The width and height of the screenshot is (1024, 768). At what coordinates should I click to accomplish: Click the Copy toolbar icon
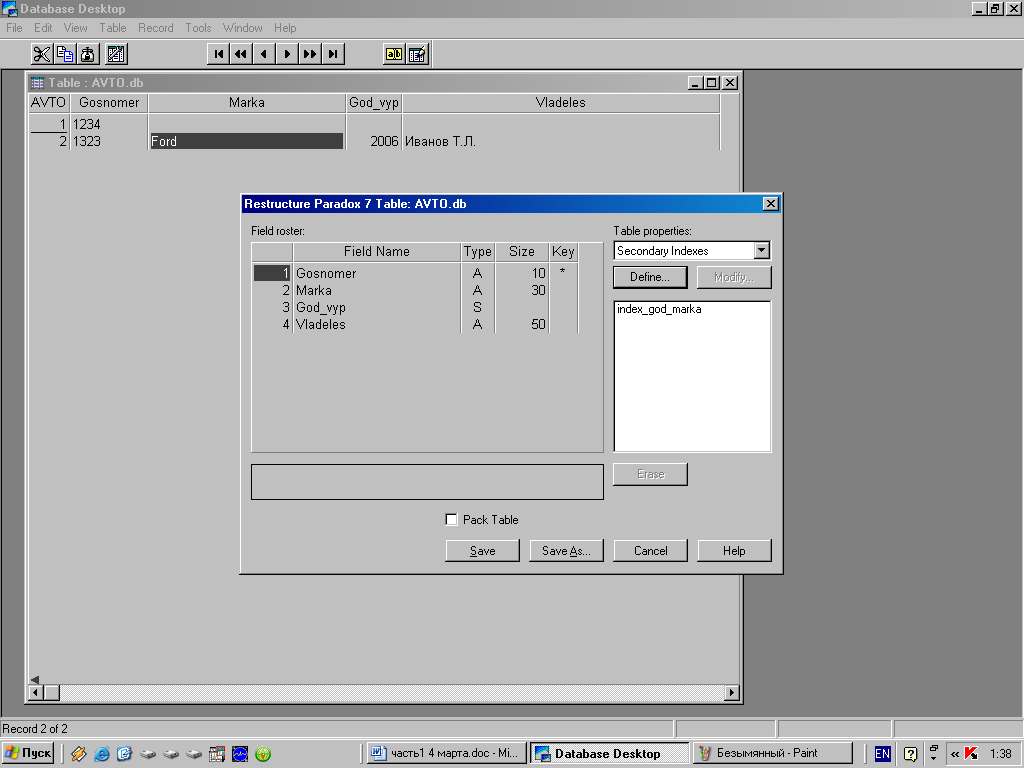pyautogui.click(x=65, y=54)
